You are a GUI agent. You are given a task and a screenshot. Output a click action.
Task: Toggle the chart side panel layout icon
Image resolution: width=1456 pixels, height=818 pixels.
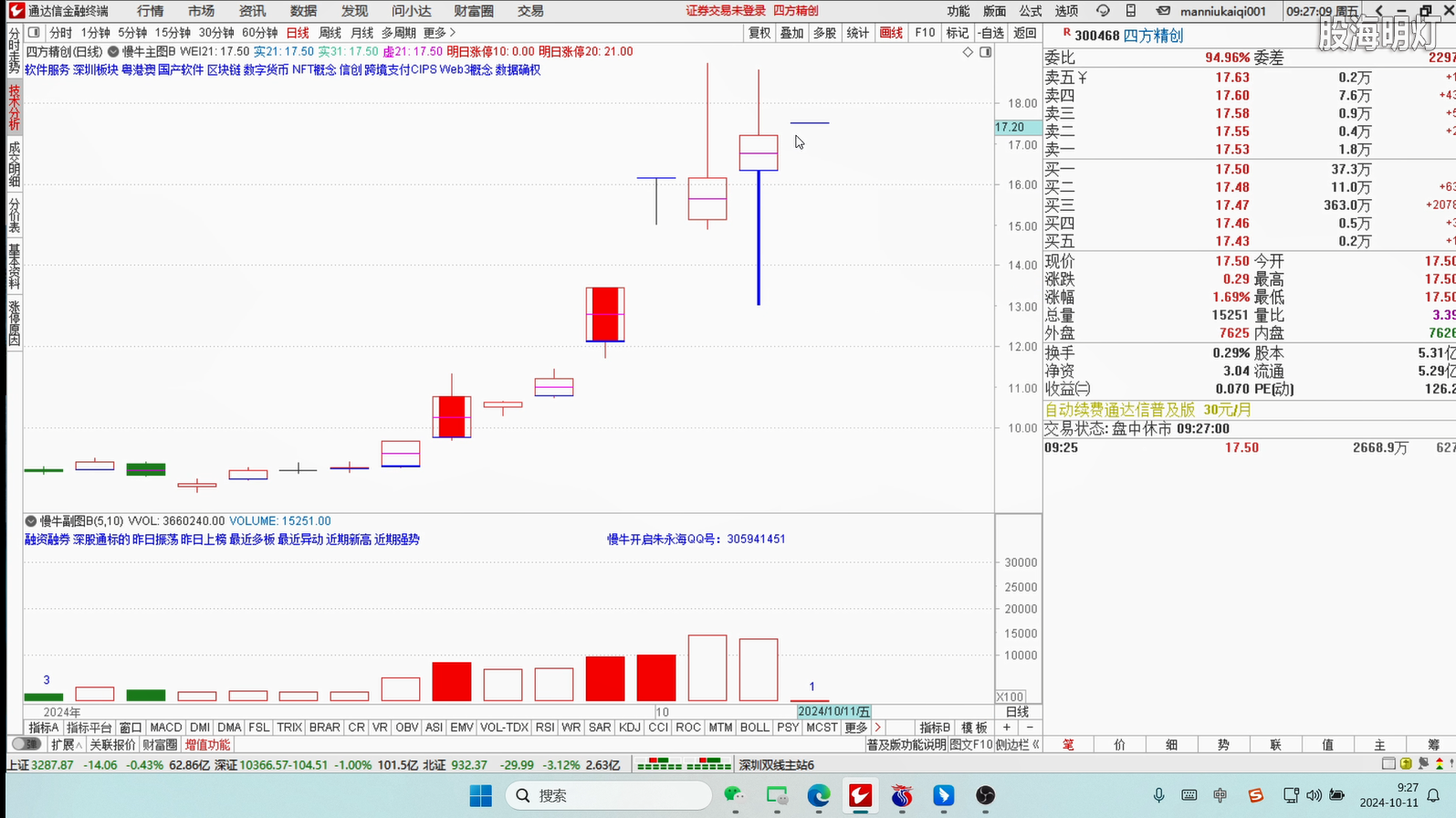pyautogui.click(x=986, y=52)
